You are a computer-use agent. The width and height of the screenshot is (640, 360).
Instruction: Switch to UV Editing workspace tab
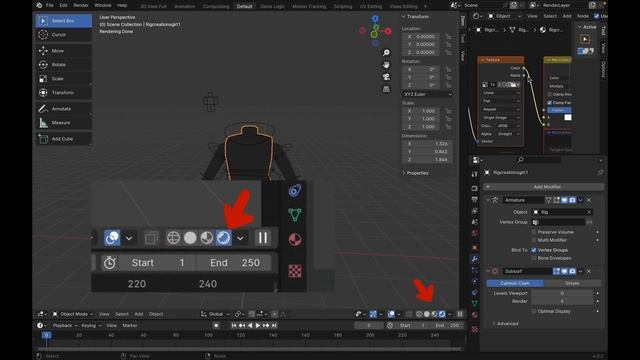click(371, 6)
